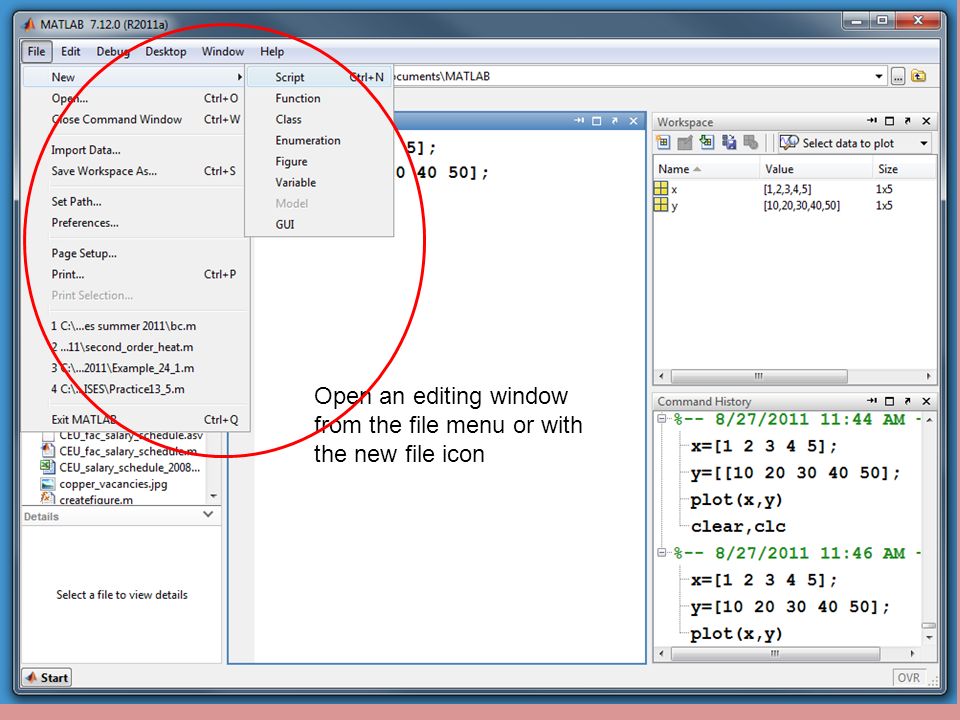
Task: Open the current folder path dropdown arrow
Action: 879,77
